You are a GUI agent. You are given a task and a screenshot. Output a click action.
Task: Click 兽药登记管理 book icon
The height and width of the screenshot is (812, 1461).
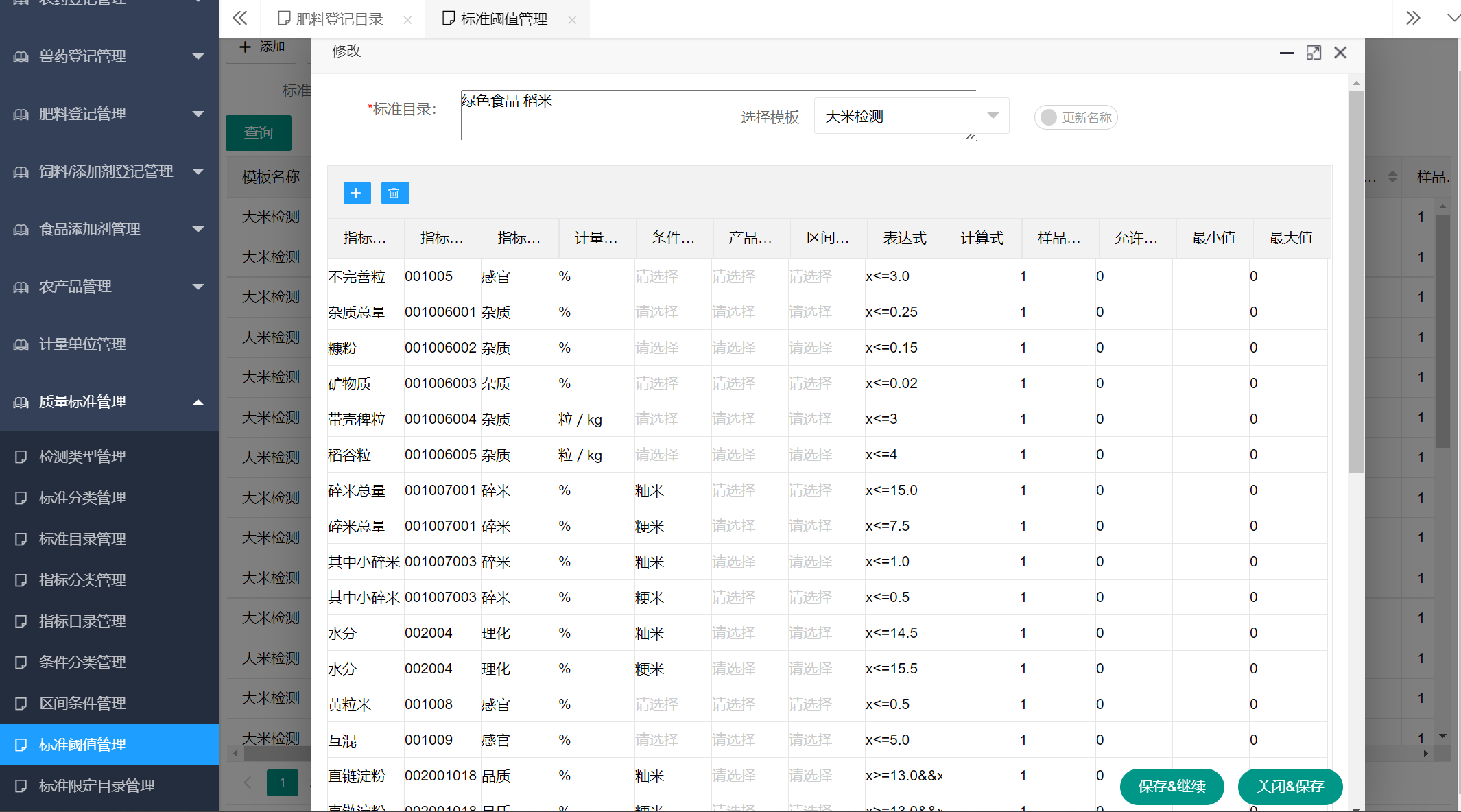(21, 56)
